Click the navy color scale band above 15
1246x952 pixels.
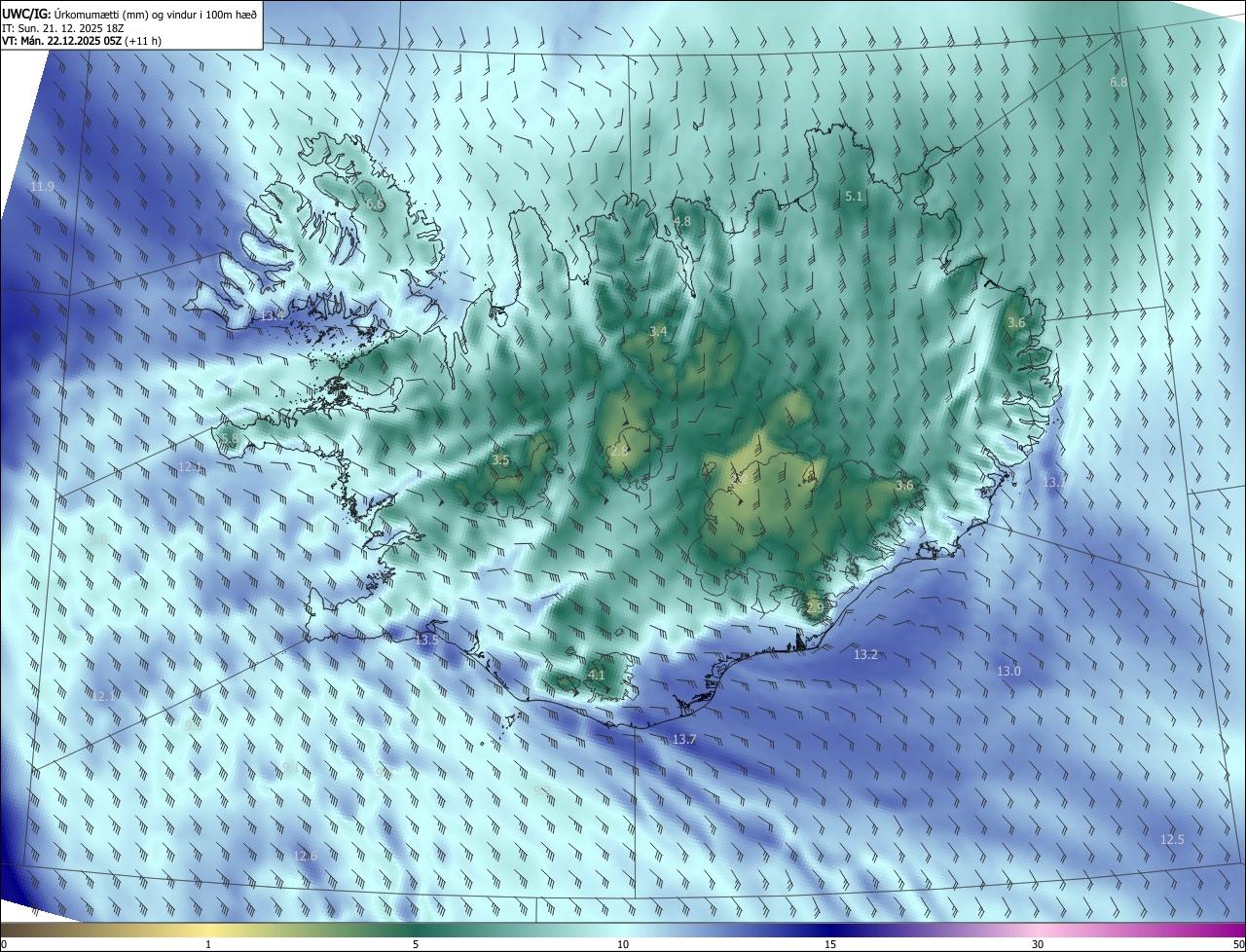click(x=830, y=931)
